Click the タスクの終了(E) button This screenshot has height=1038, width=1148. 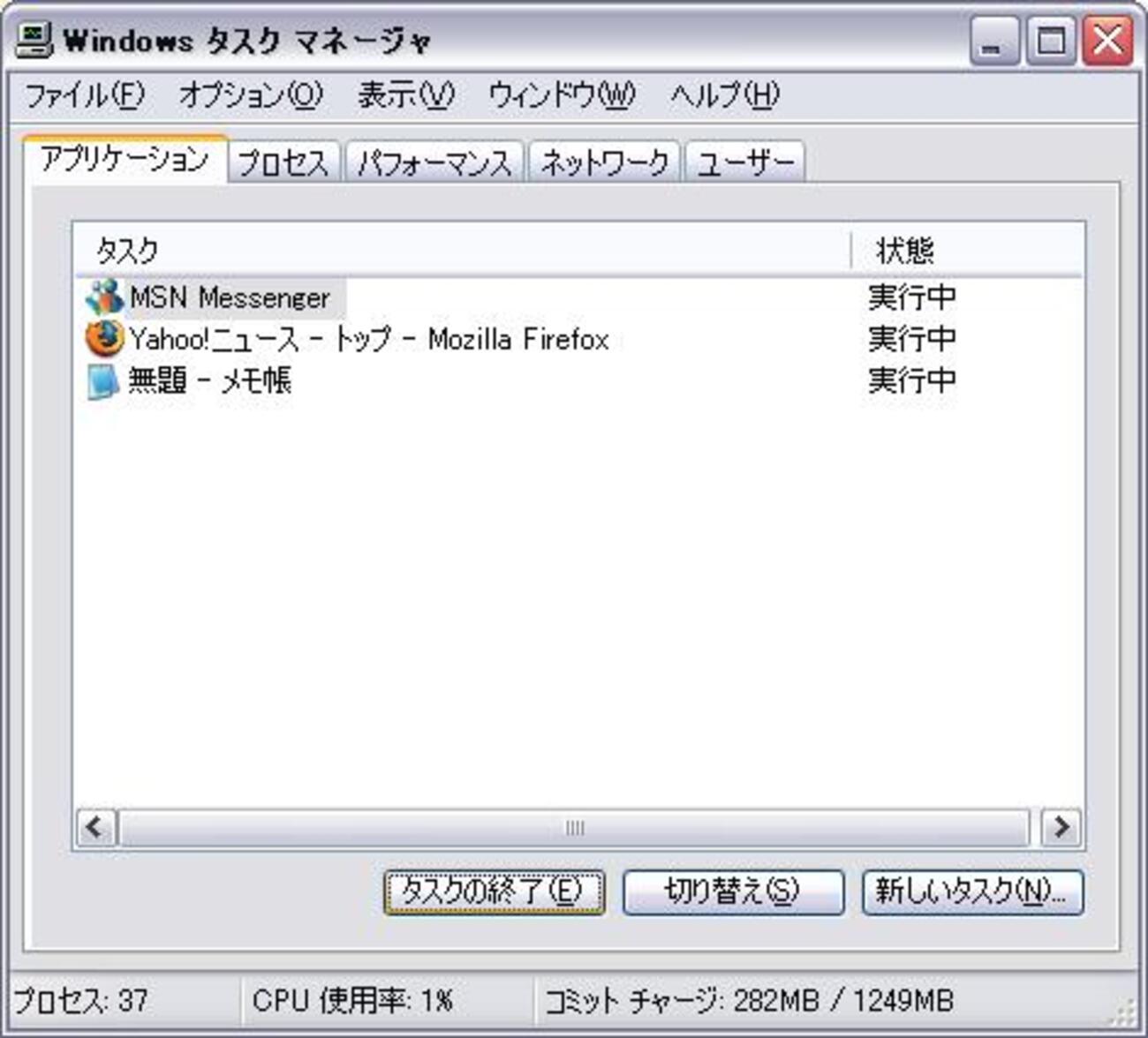tap(494, 892)
